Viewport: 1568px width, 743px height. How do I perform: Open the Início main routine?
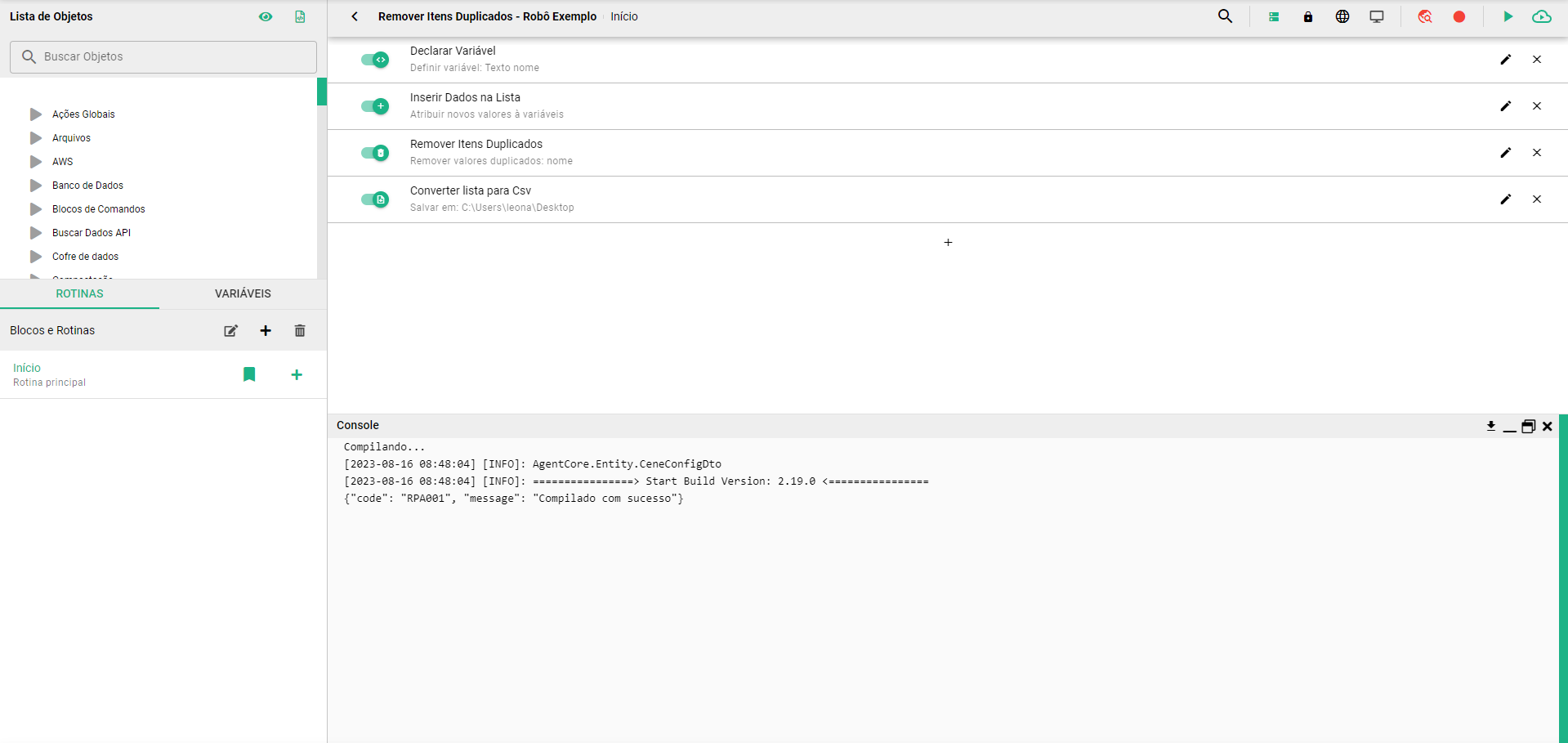pyautogui.click(x=27, y=368)
